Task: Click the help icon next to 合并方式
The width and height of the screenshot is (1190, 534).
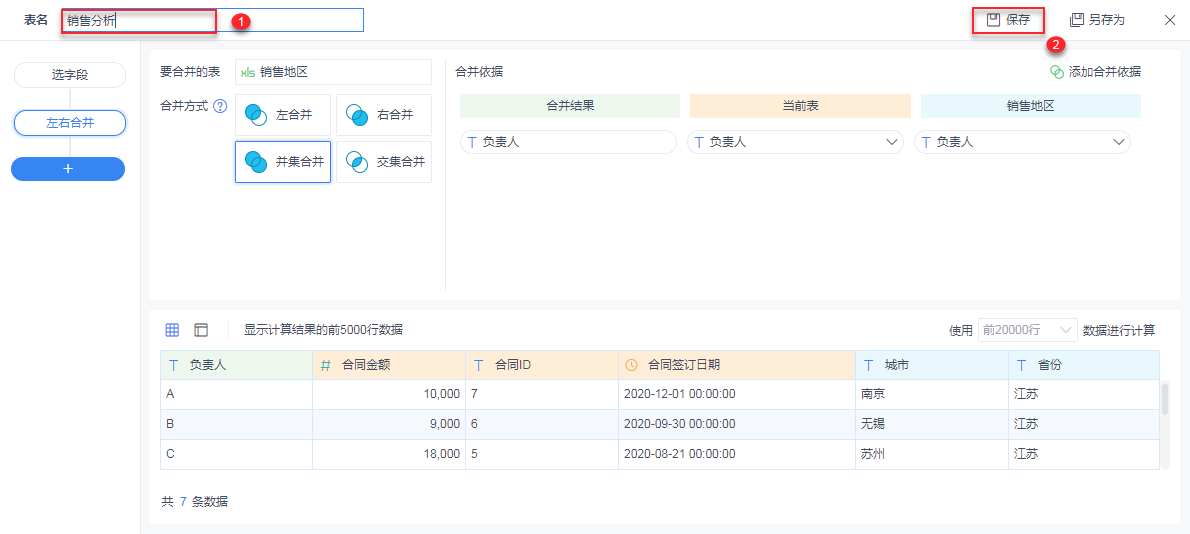Action: click(x=220, y=106)
